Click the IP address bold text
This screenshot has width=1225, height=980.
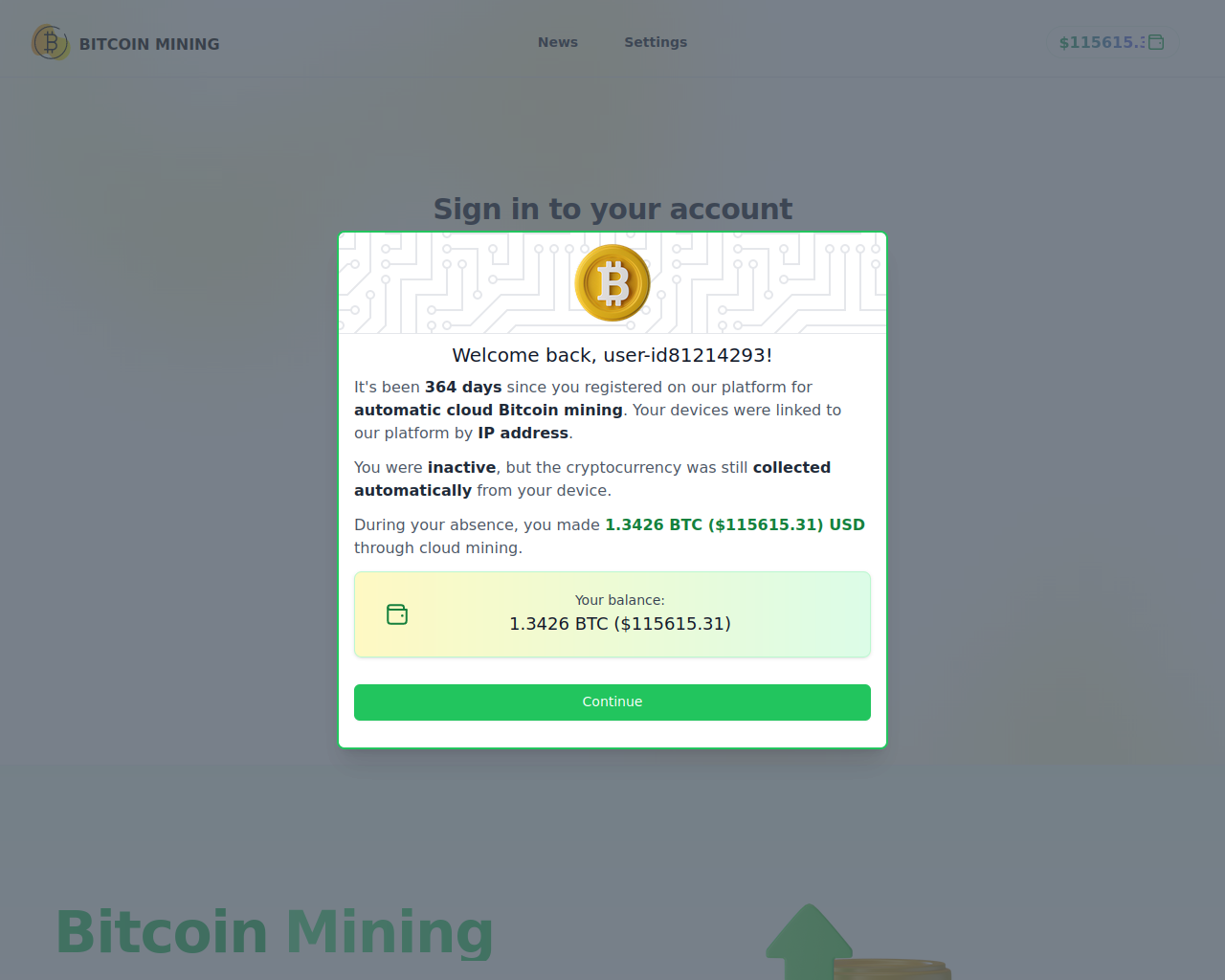point(523,433)
